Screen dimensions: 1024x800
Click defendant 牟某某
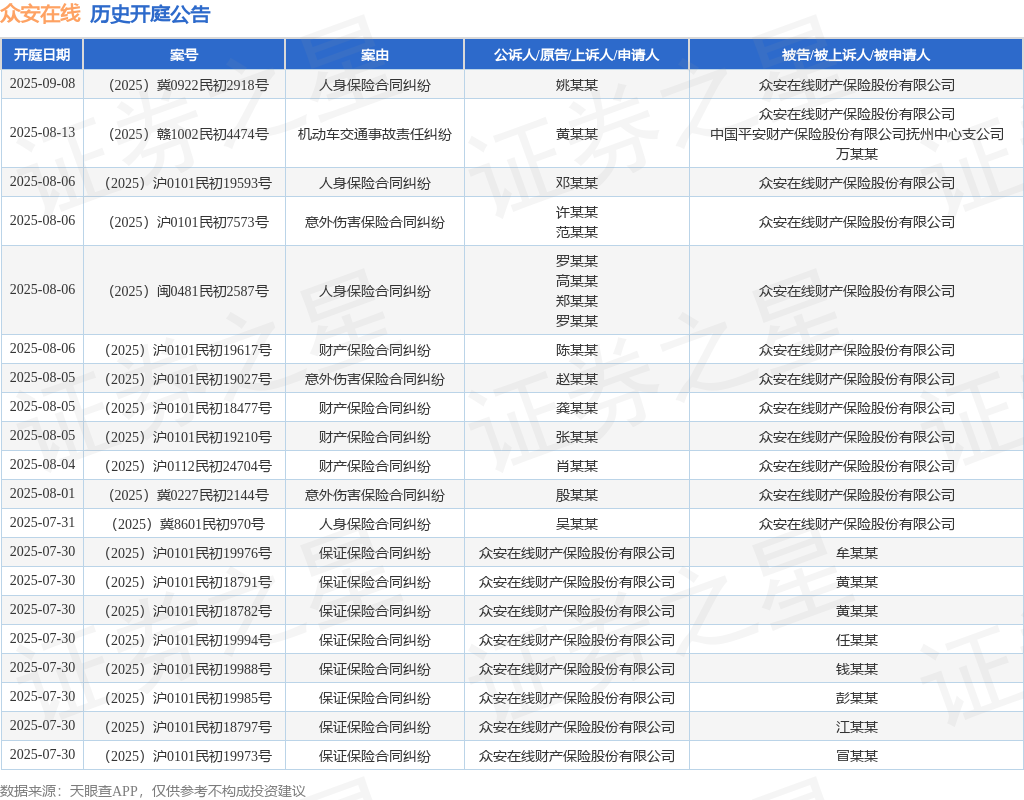pos(857,553)
